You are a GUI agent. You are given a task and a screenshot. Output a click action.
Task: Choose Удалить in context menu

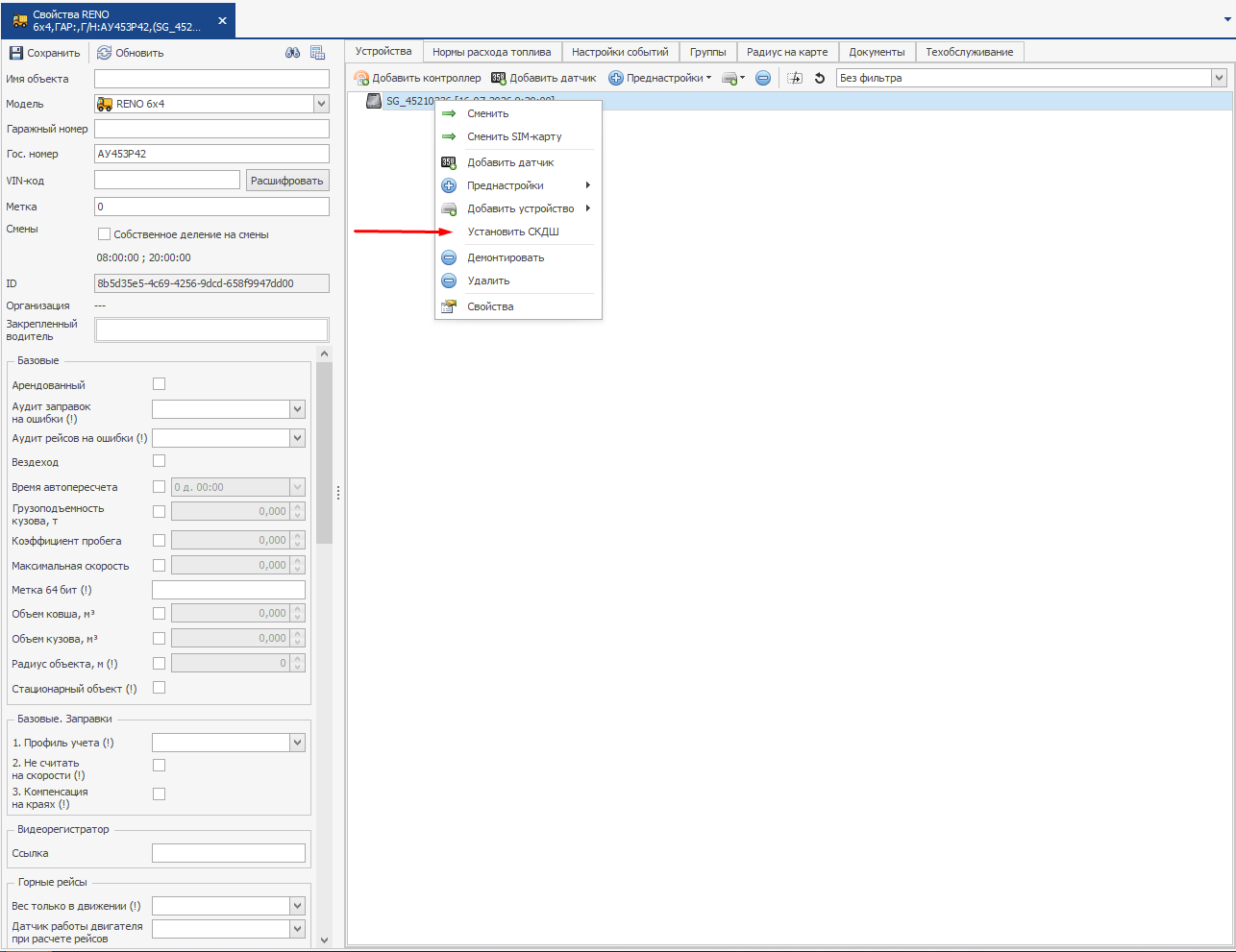[x=518, y=281]
